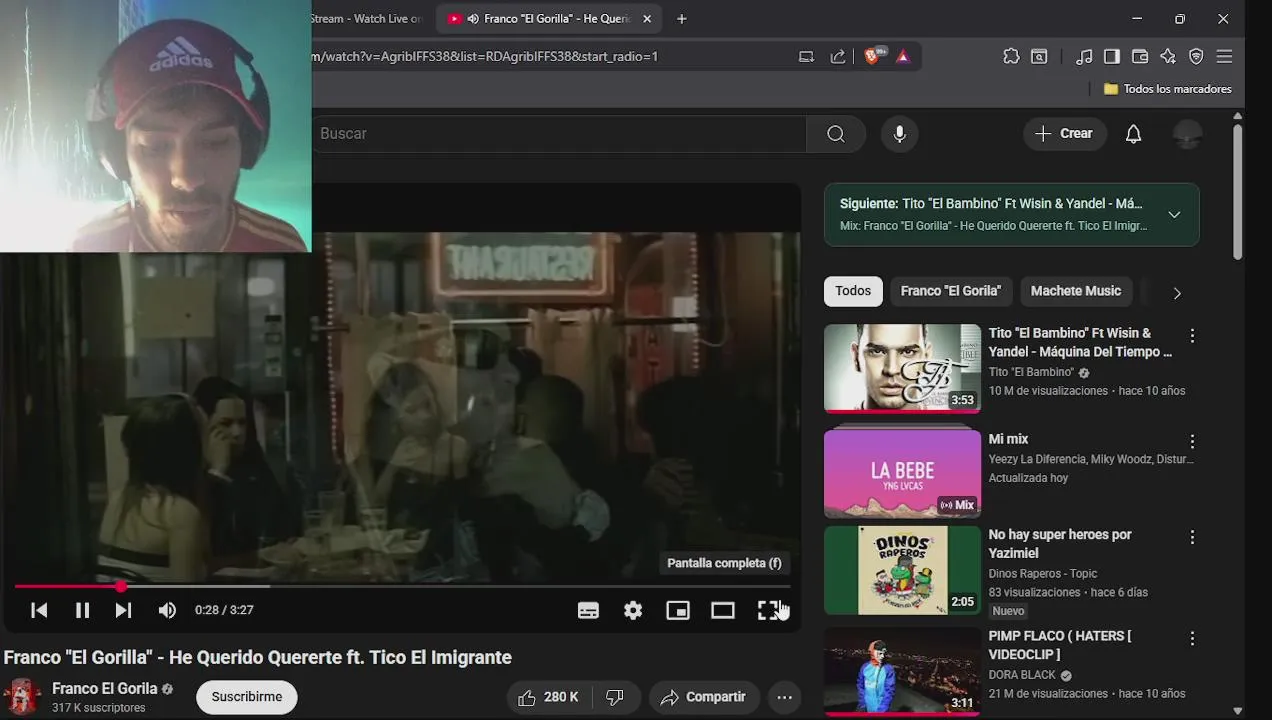
Task: Open Brave VPN shield icon
Action: (x=1196, y=57)
